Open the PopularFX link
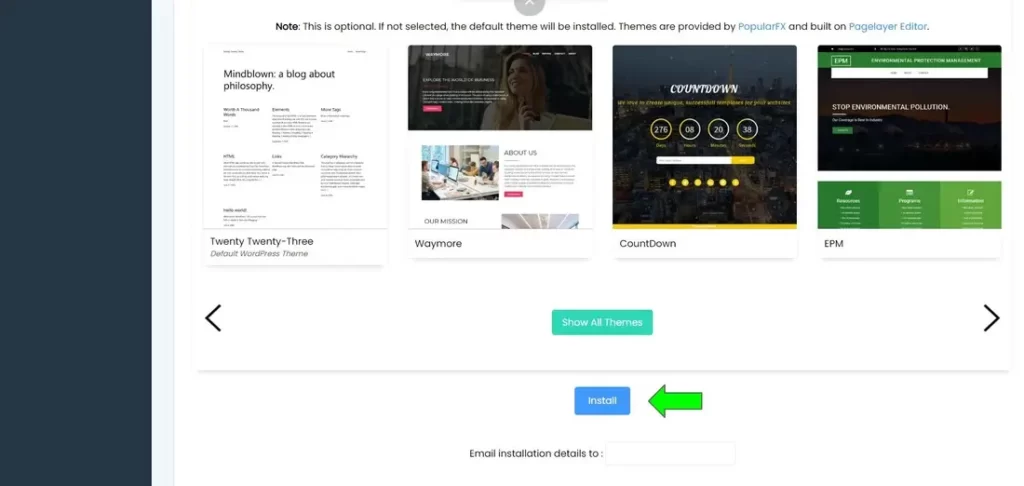 pos(762,26)
